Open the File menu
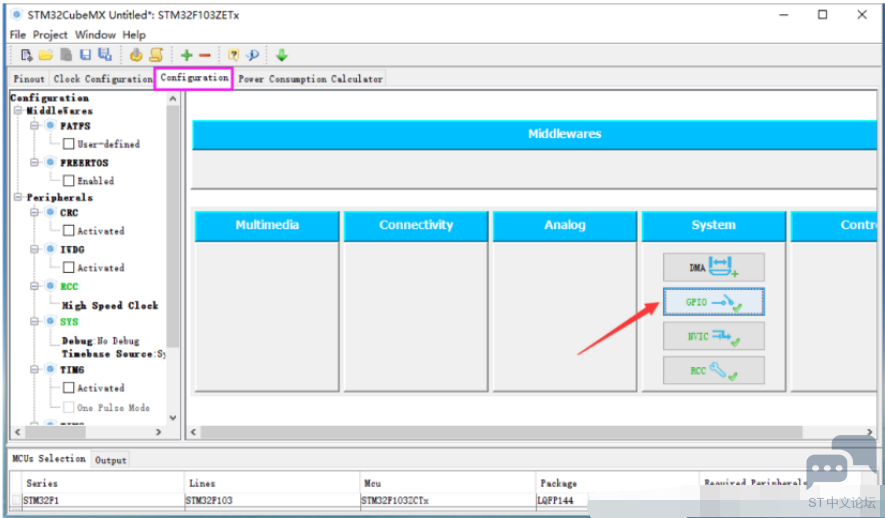885x518 pixels. point(17,35)
